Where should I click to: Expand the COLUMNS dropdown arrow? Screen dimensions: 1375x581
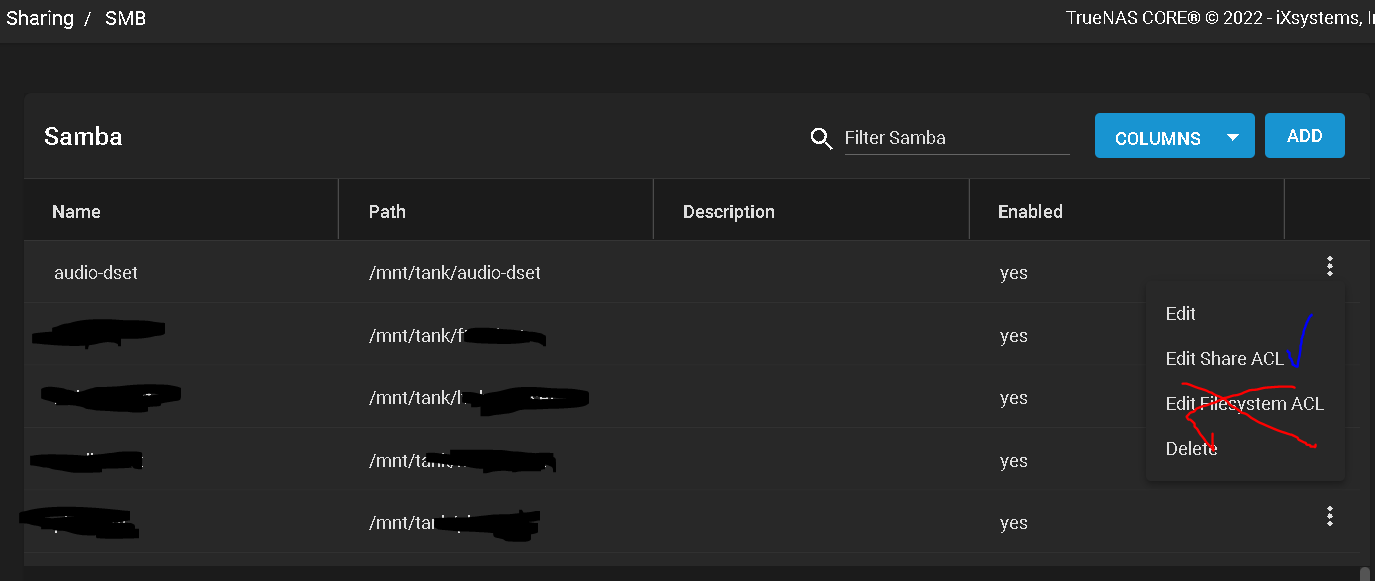(1233, 138)
